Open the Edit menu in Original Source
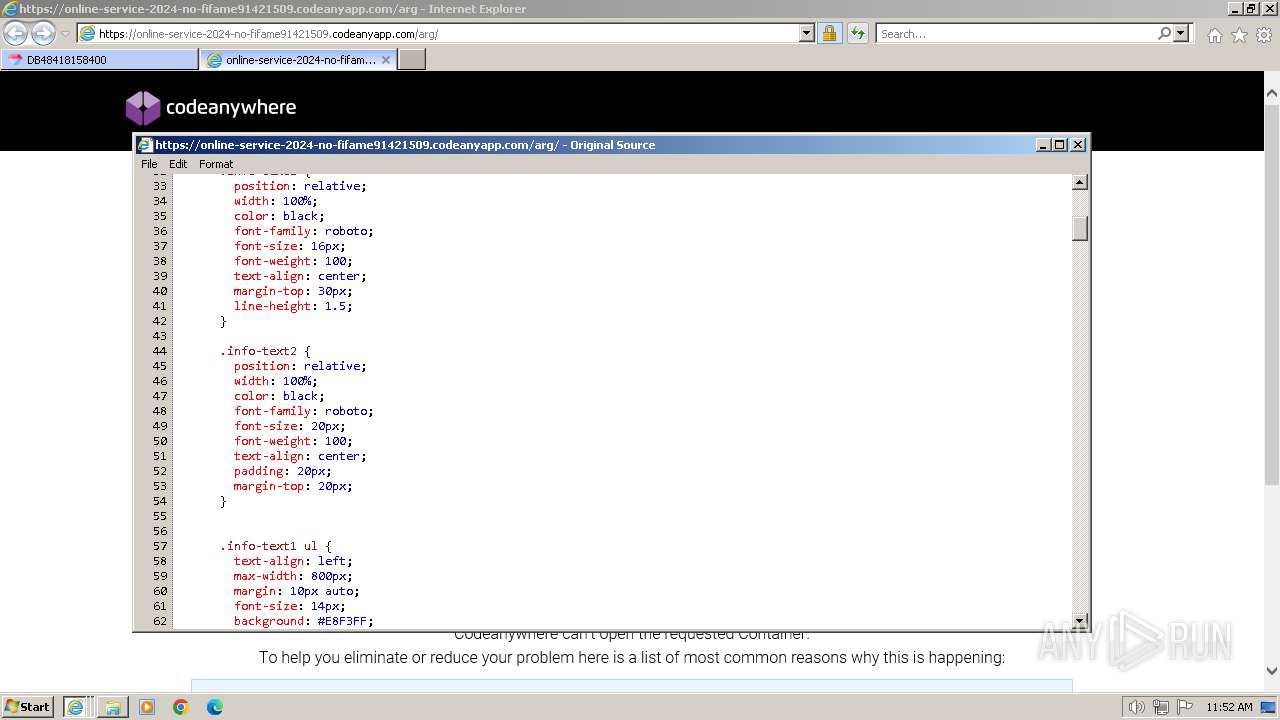 pyautogui.click(x=178, y=164)
